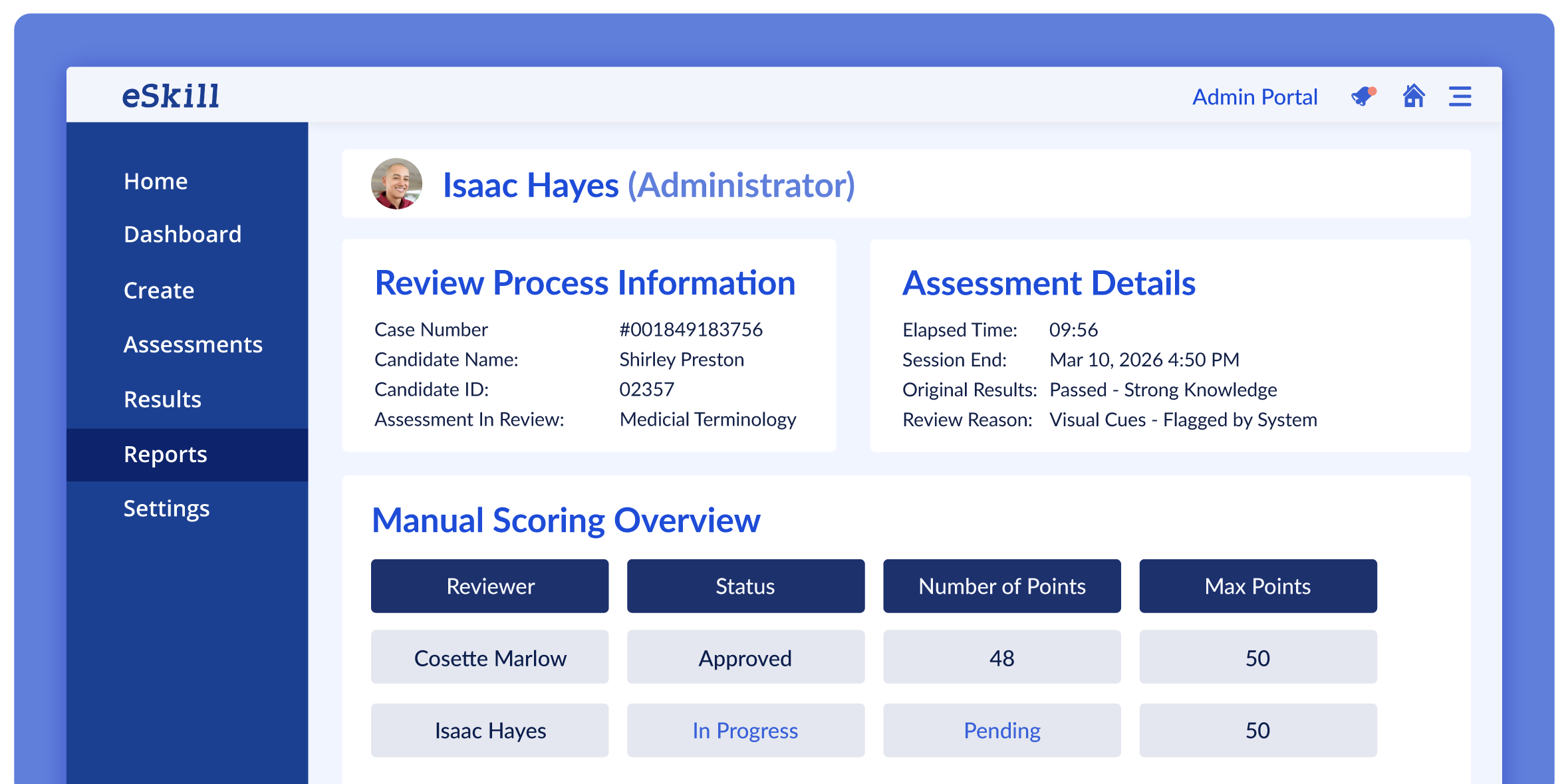Click the Reviewer column header
This screenshot has width=1568, height=784.
489,586
